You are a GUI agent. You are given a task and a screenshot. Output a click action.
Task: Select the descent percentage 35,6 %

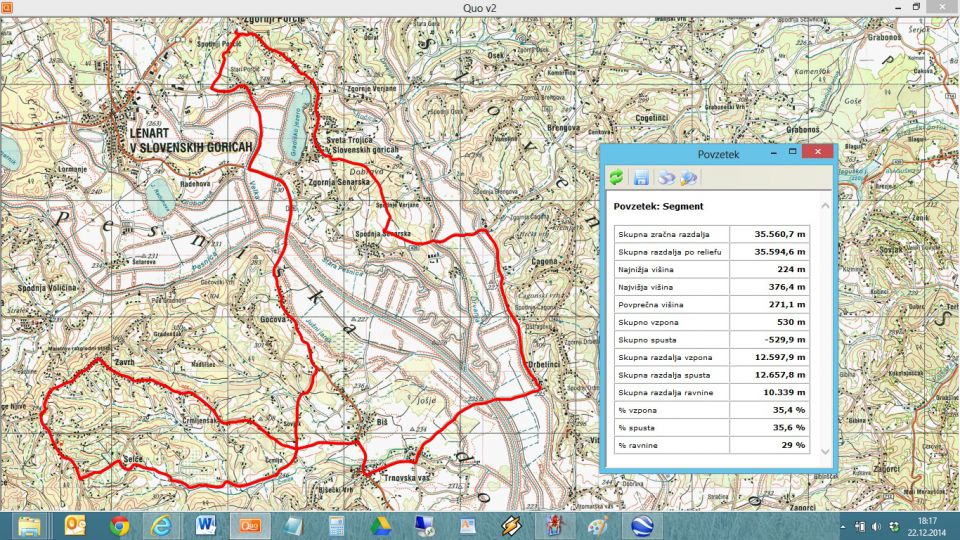(789, 428)
